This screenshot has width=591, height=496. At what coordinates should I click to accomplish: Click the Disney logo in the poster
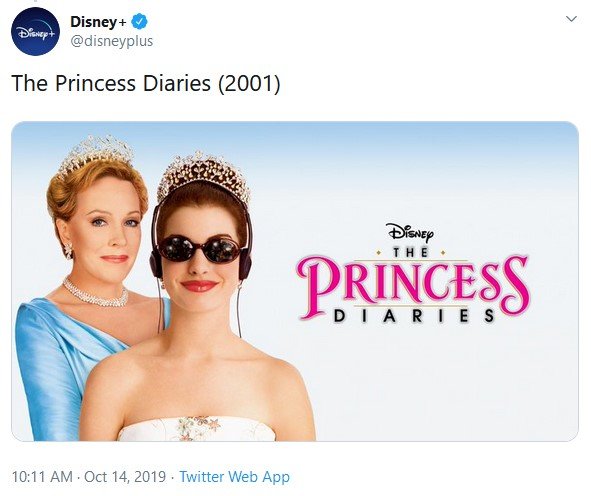coord(410,232)
